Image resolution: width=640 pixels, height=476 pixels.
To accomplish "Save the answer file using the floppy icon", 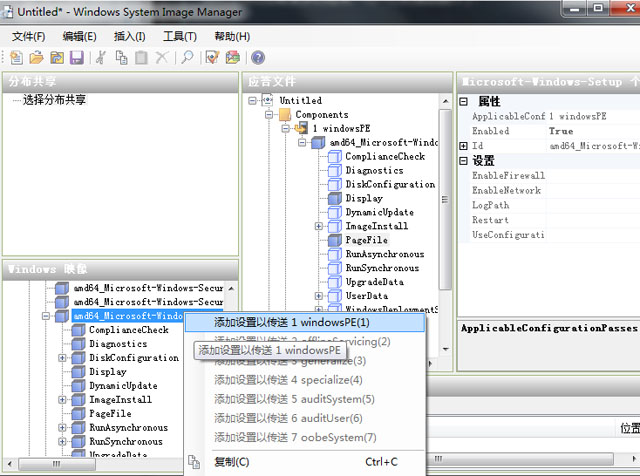I will pyautogui.click(x=77, y=58).
